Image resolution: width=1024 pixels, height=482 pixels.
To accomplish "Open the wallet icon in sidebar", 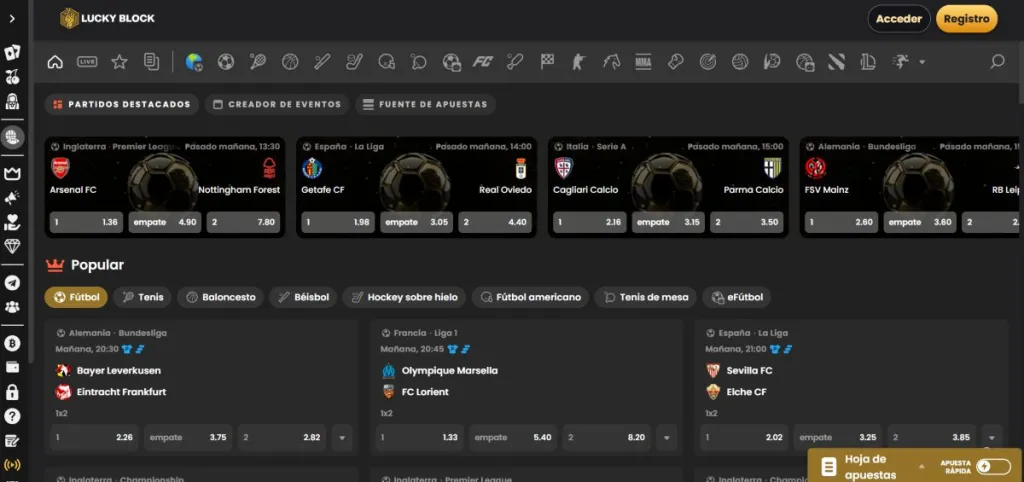I will (12, 368).
